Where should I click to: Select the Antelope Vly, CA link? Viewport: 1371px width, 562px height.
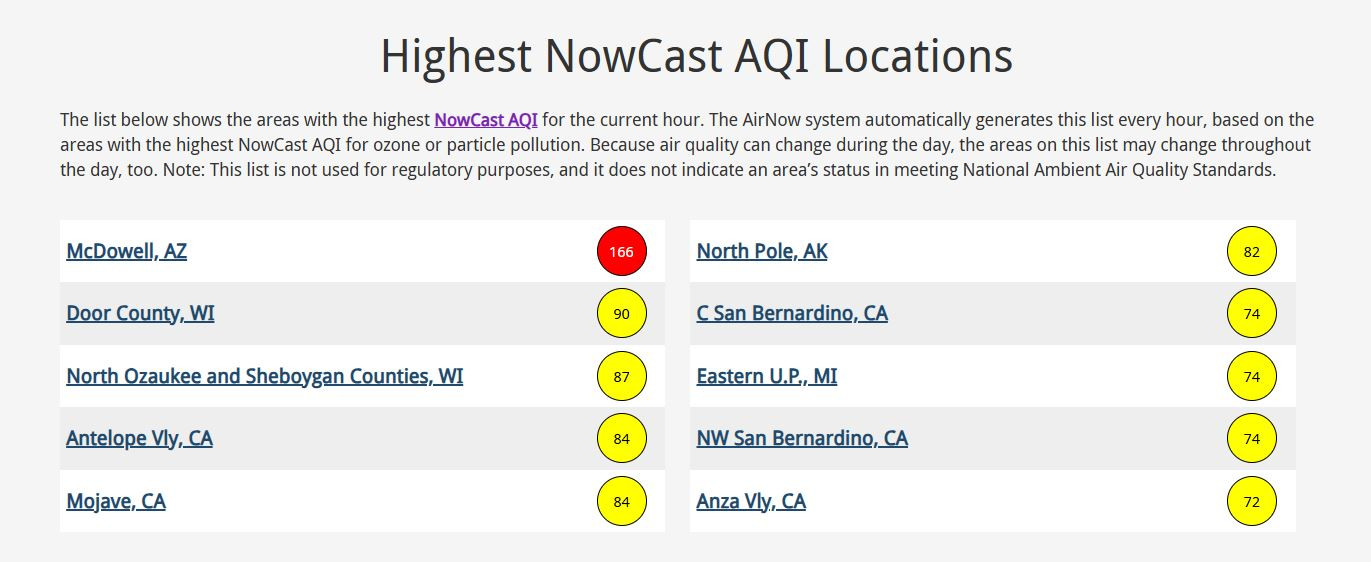point(139,438)
